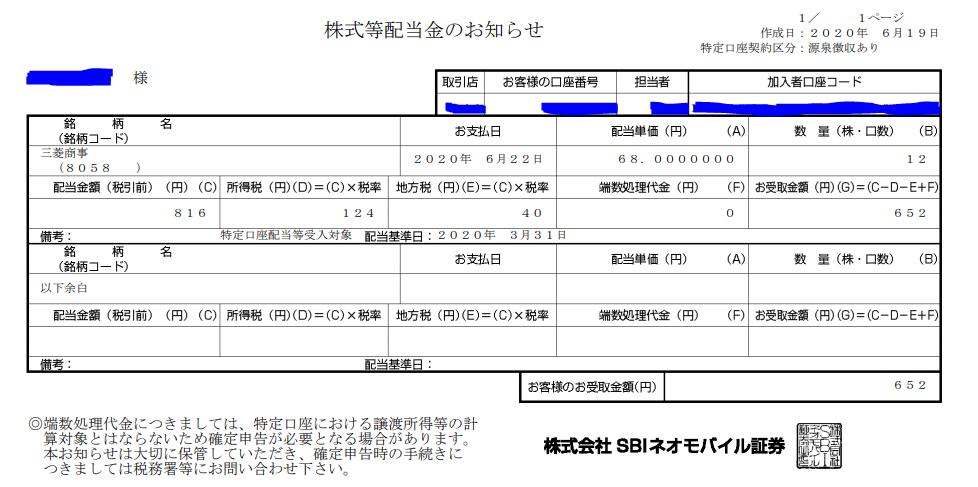Screen dimensions: 978x487
Task: Select the stock code (8058)
Action: click(100, 168)
